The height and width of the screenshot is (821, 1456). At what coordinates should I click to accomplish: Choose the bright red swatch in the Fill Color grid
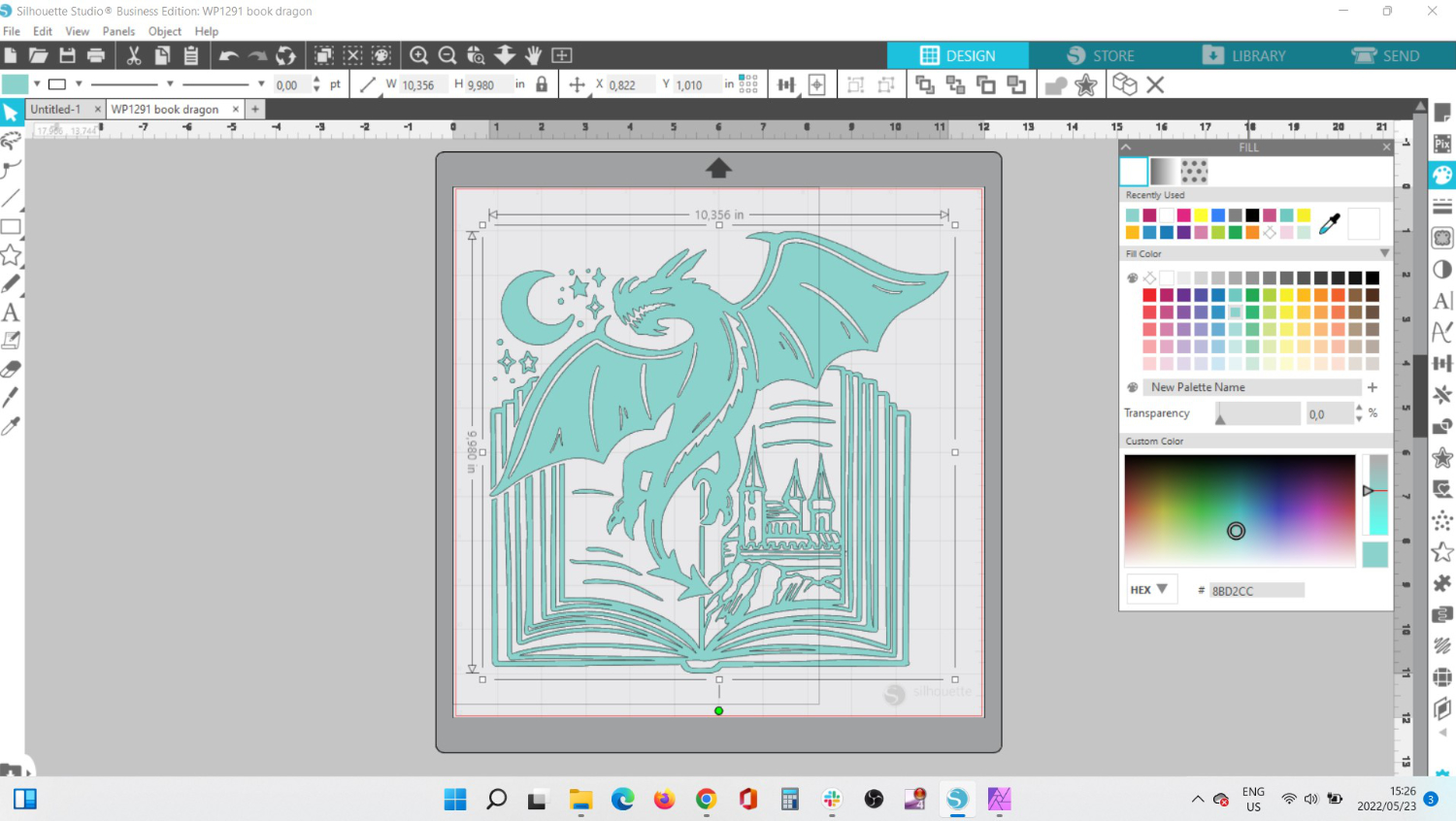[x=1149, y=295]
